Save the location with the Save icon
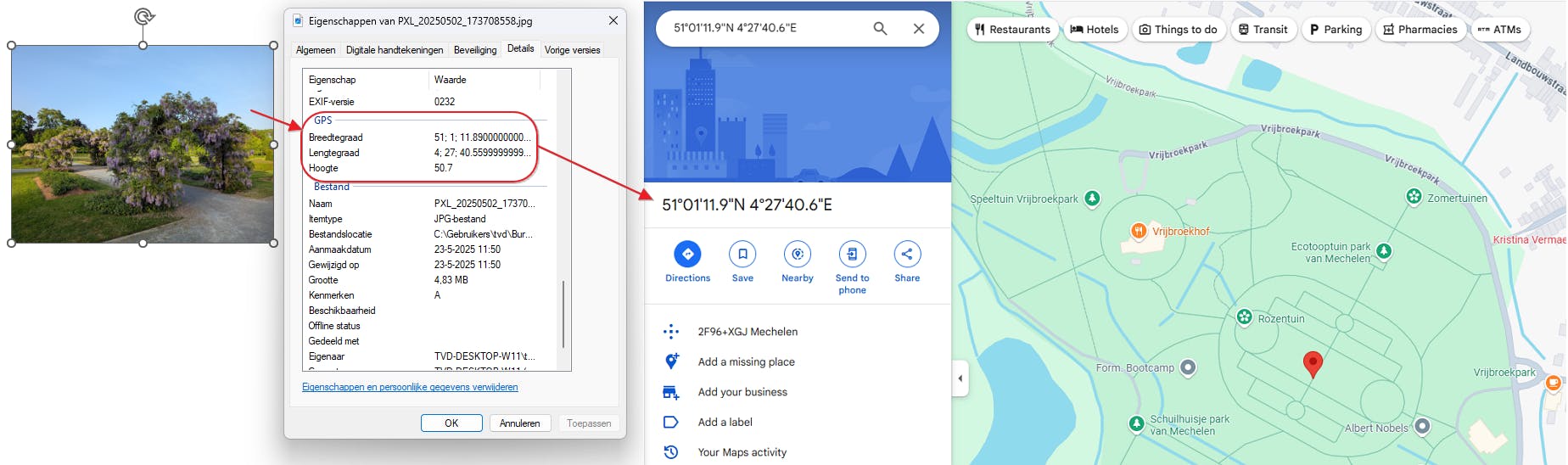 click(x=742, y=254)
